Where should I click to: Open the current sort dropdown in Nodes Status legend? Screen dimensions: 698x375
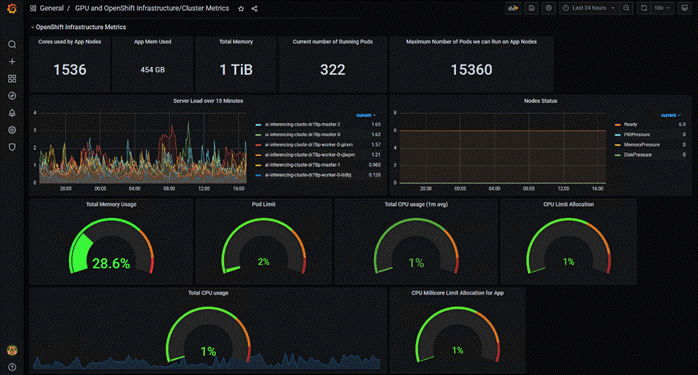pyautogui.click(x=671, y=115)
